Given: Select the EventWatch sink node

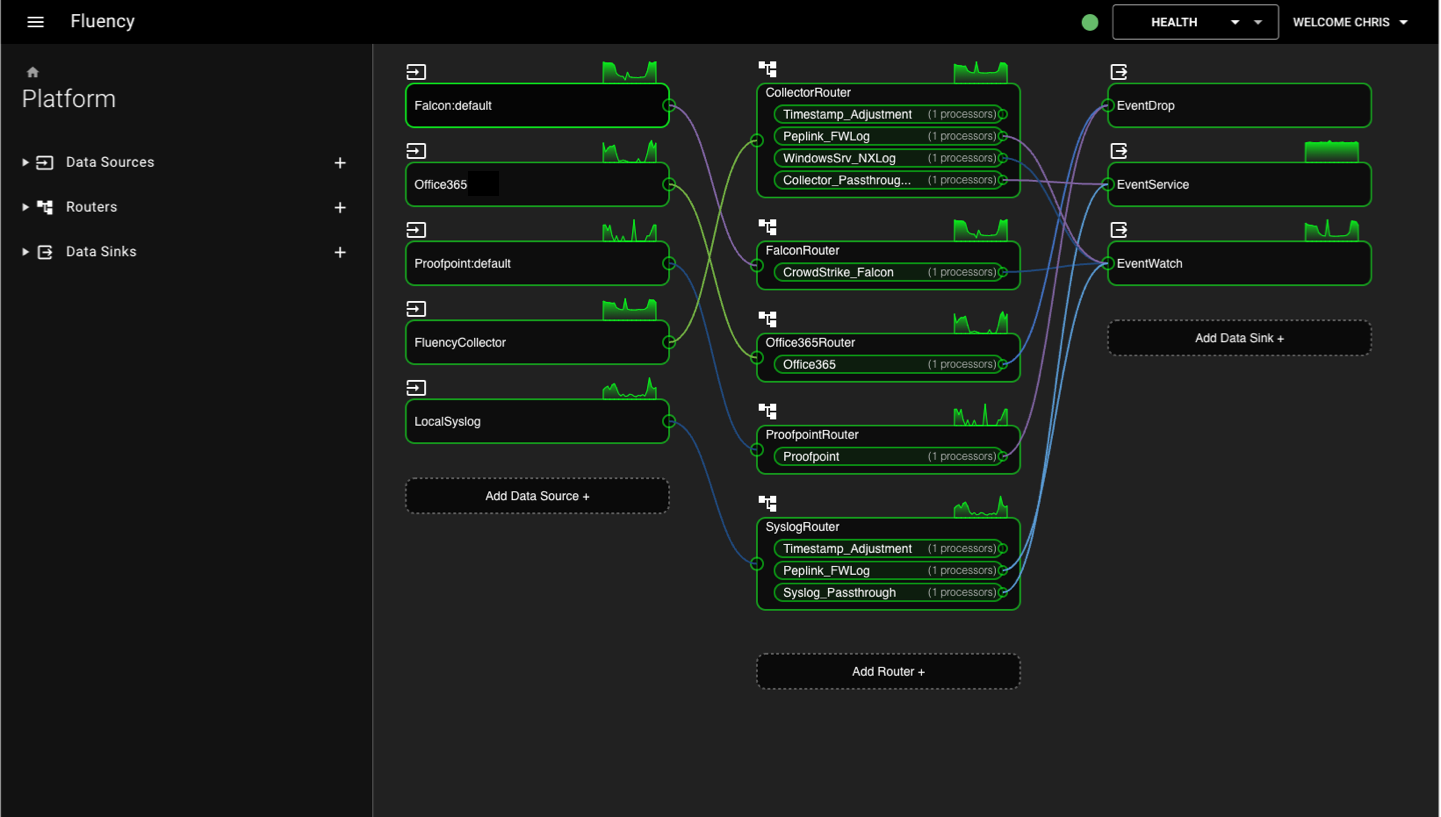Looking at the screenshot, I should (x=1239, y=263).
